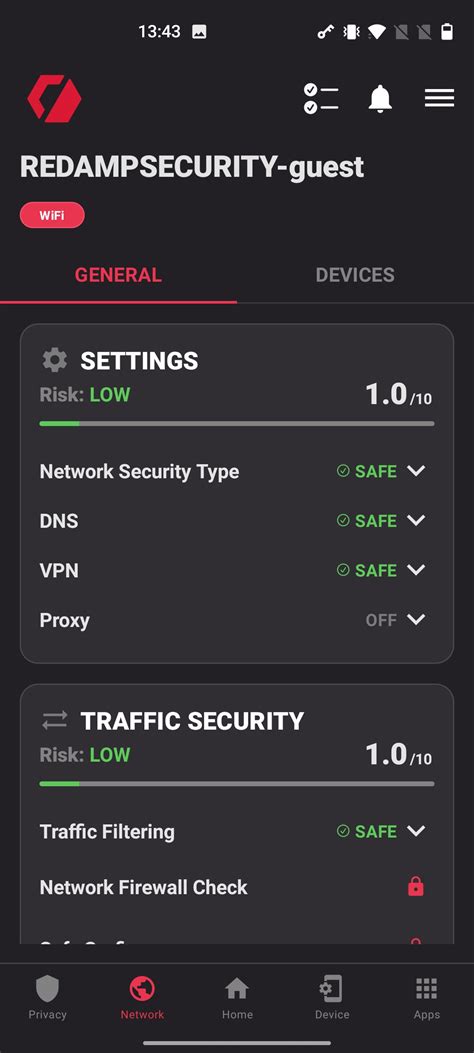Tap the red lock on Network Firewall Check
Viewport: 474px width, 1053px height.
[416, 887]
